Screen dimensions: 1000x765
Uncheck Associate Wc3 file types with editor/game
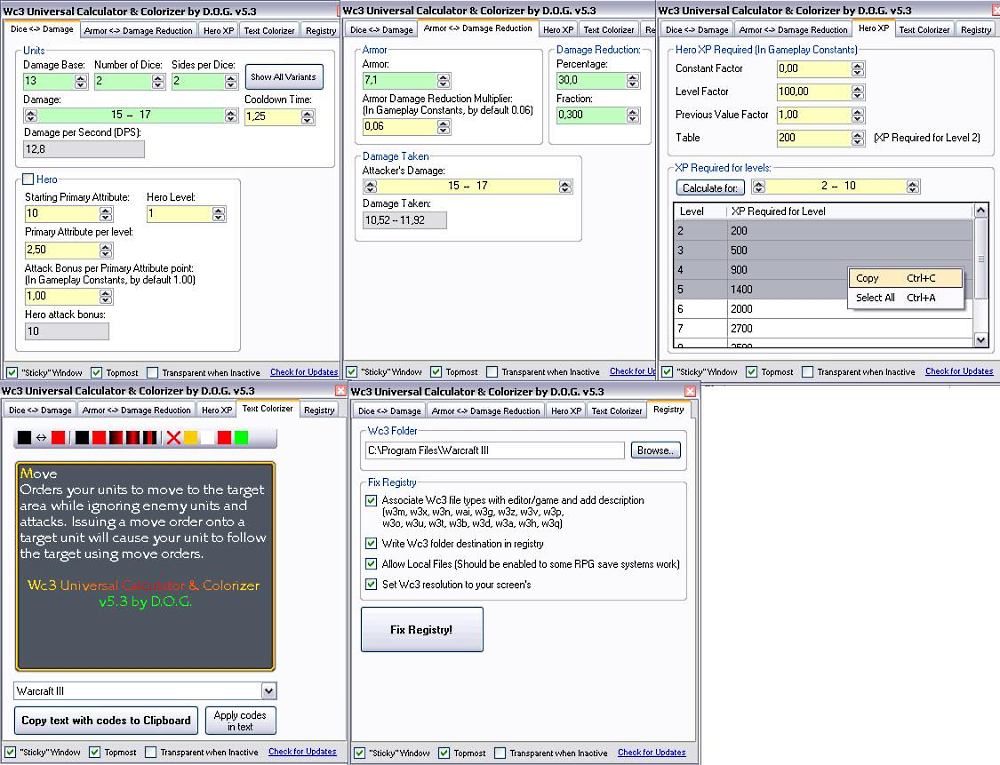point(371,500)
